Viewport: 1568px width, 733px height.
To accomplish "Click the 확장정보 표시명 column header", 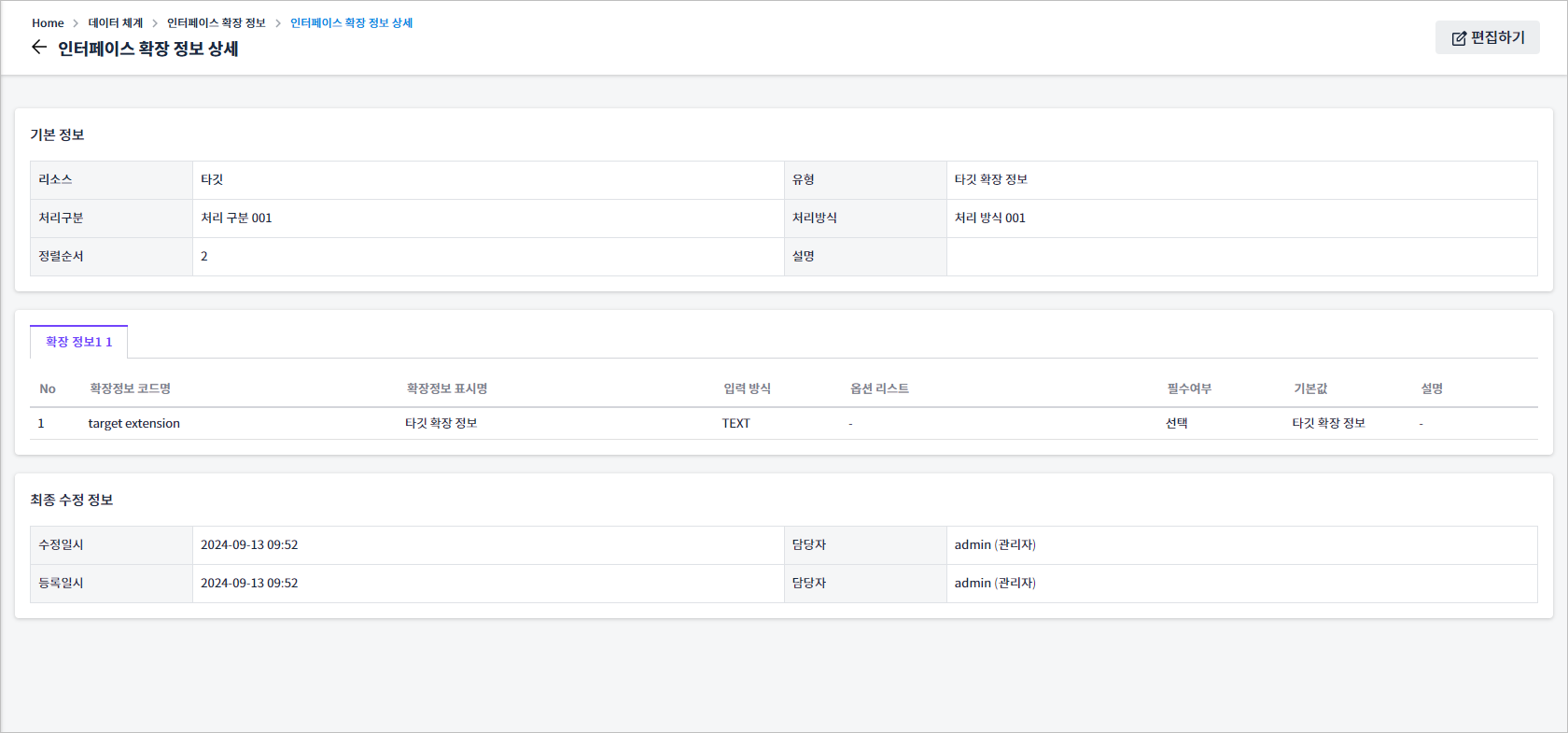I will pyautogui.click(x=447, y=388).
